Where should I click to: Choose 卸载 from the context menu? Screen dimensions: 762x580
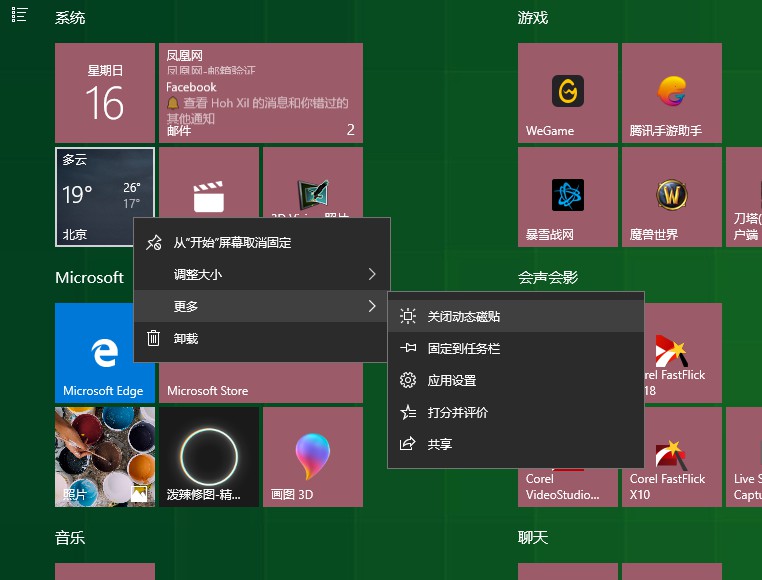[x=261, y=338]
